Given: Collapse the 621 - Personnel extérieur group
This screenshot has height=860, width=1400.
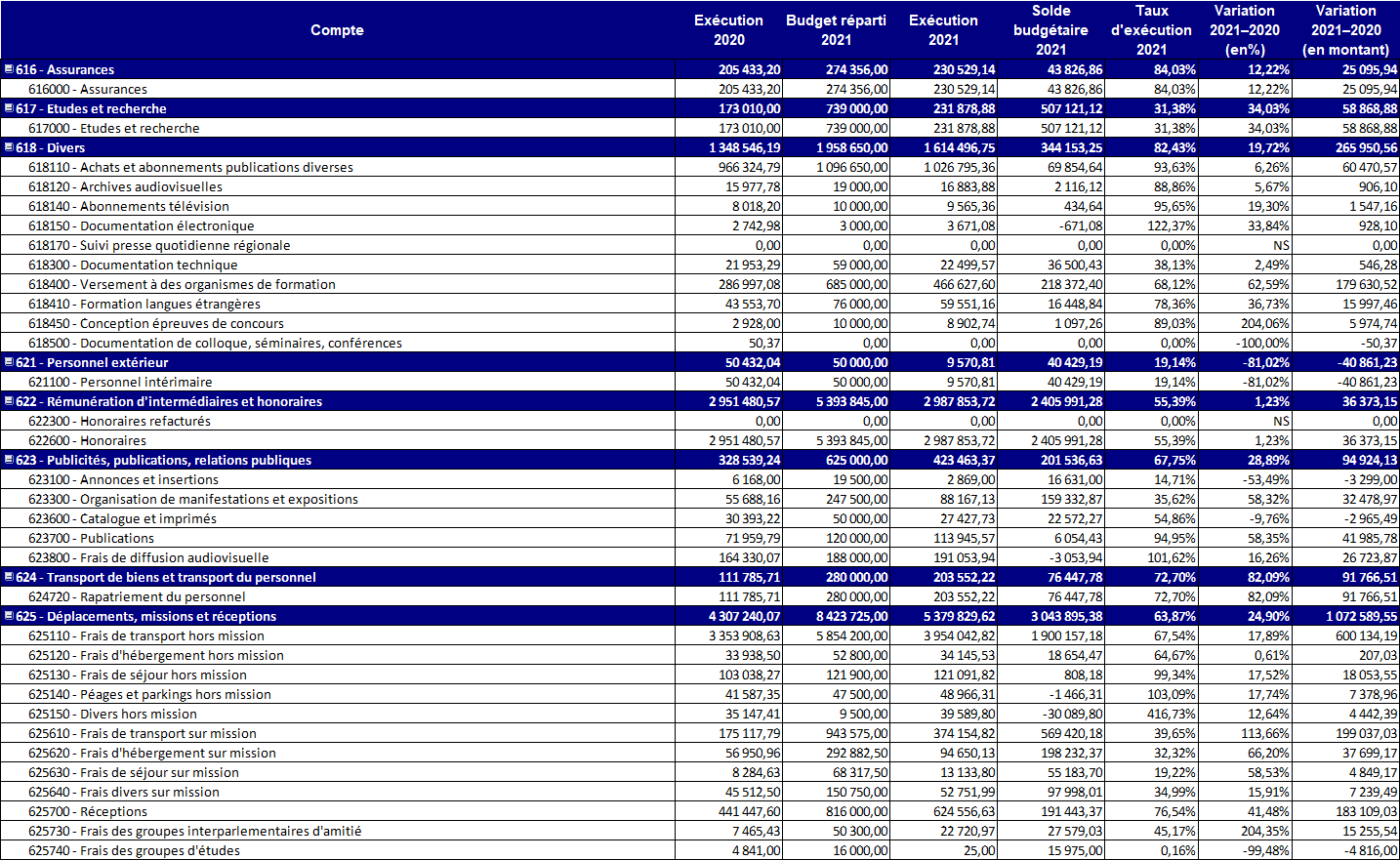Looking at the screenshot, I should (x=9, y=362).
